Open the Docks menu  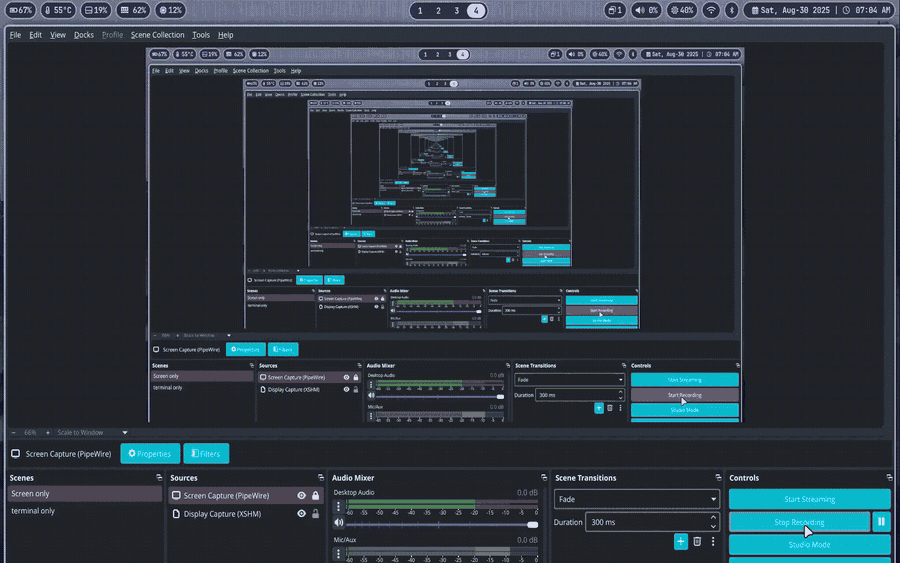pyautogui.click(x=84, y=35)
